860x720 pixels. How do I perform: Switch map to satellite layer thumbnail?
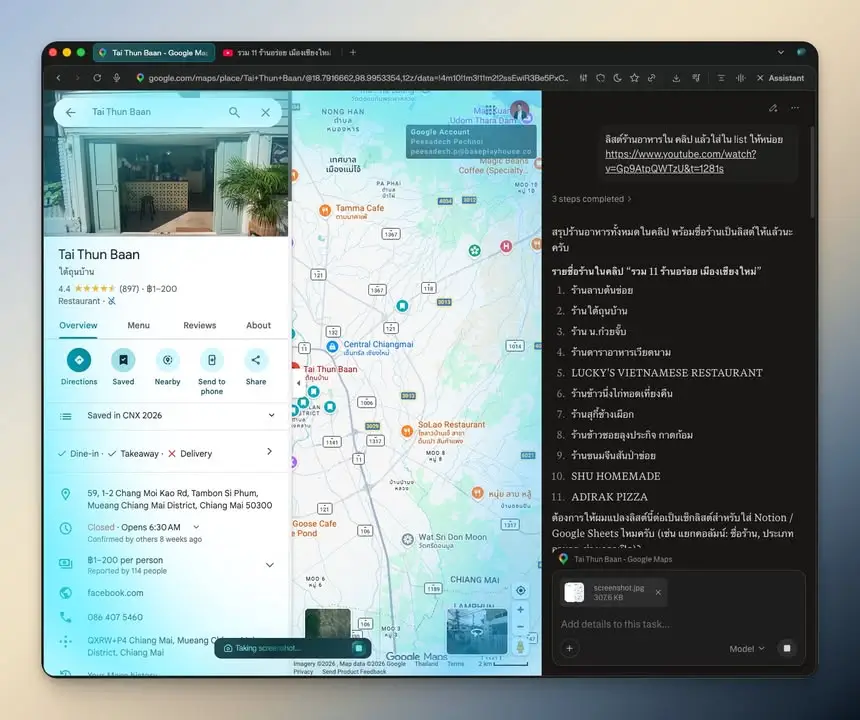327,623
